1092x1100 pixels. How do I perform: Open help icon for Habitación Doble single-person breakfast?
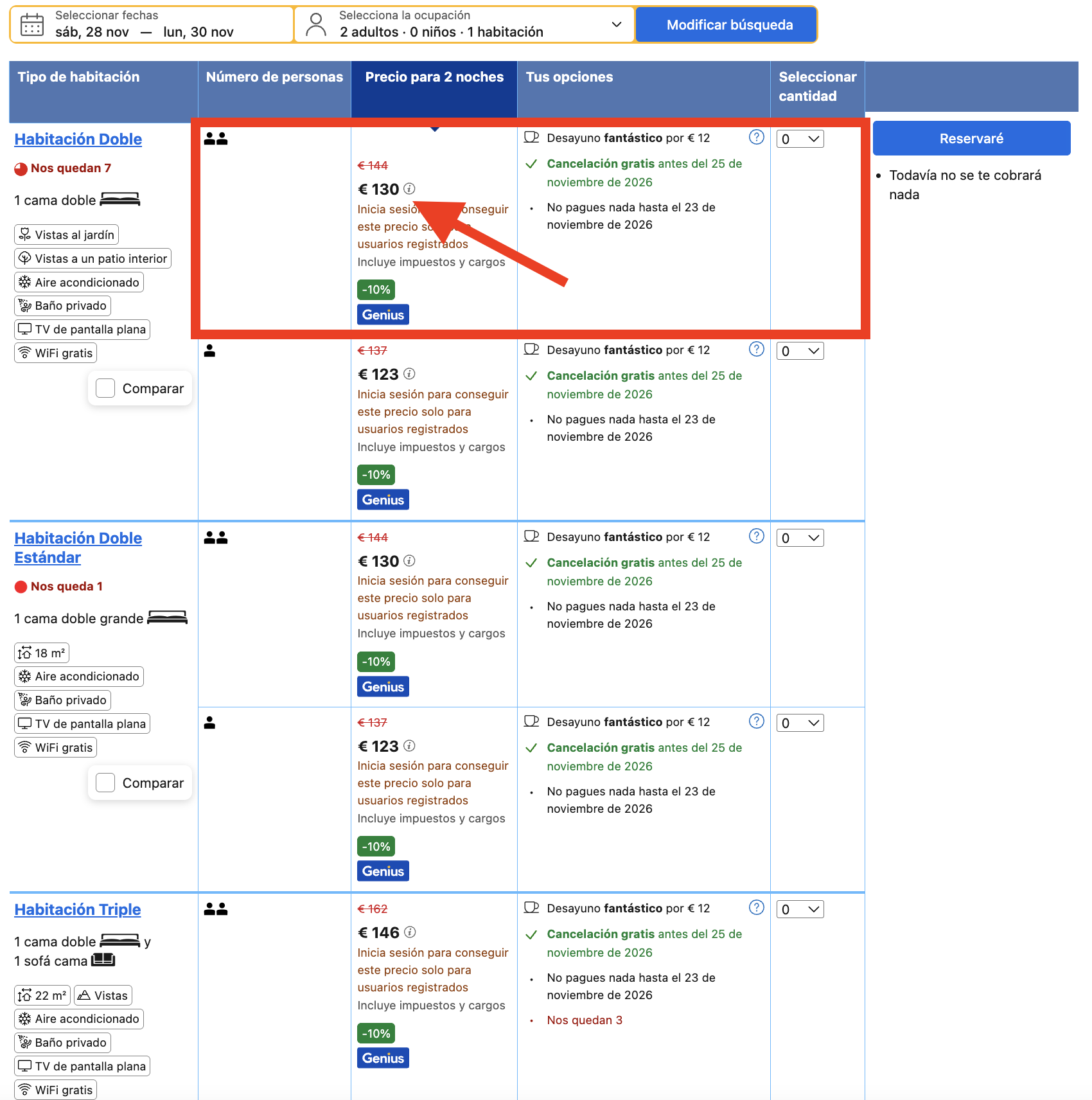[x=757, y=350]
